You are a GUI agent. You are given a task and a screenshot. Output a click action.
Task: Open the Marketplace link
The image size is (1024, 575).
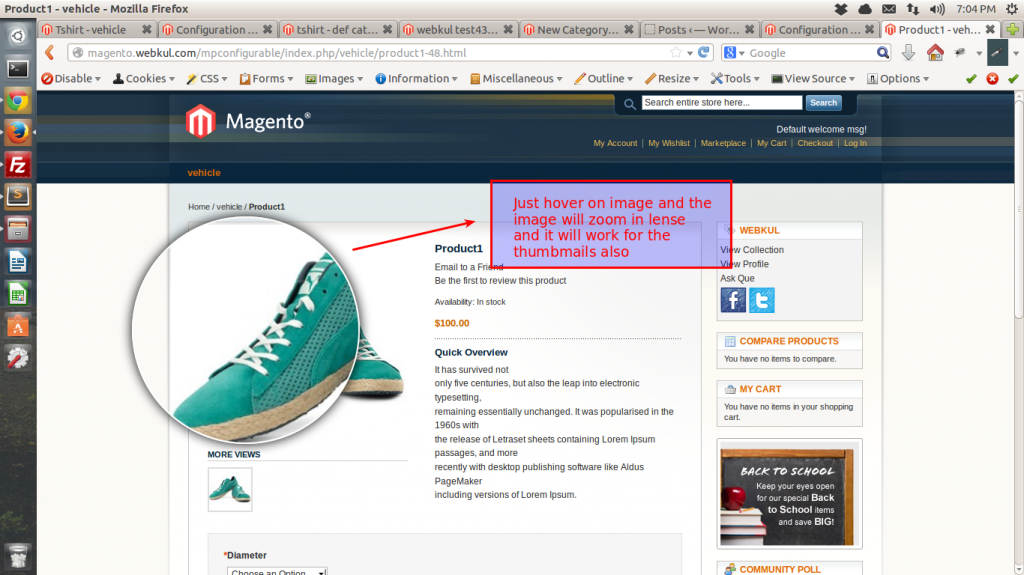723,143
